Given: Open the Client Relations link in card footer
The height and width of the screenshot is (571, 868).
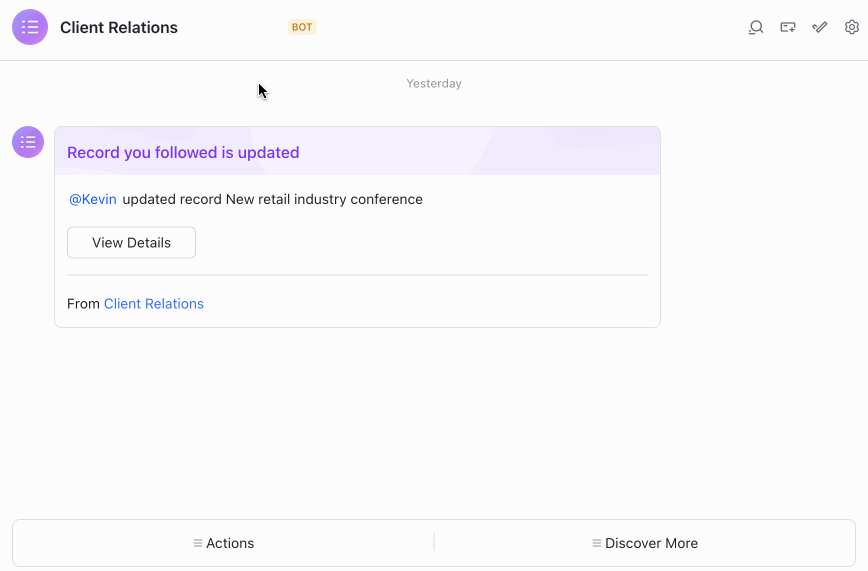Looking at the screenshot, I should (x=154, y=304).
